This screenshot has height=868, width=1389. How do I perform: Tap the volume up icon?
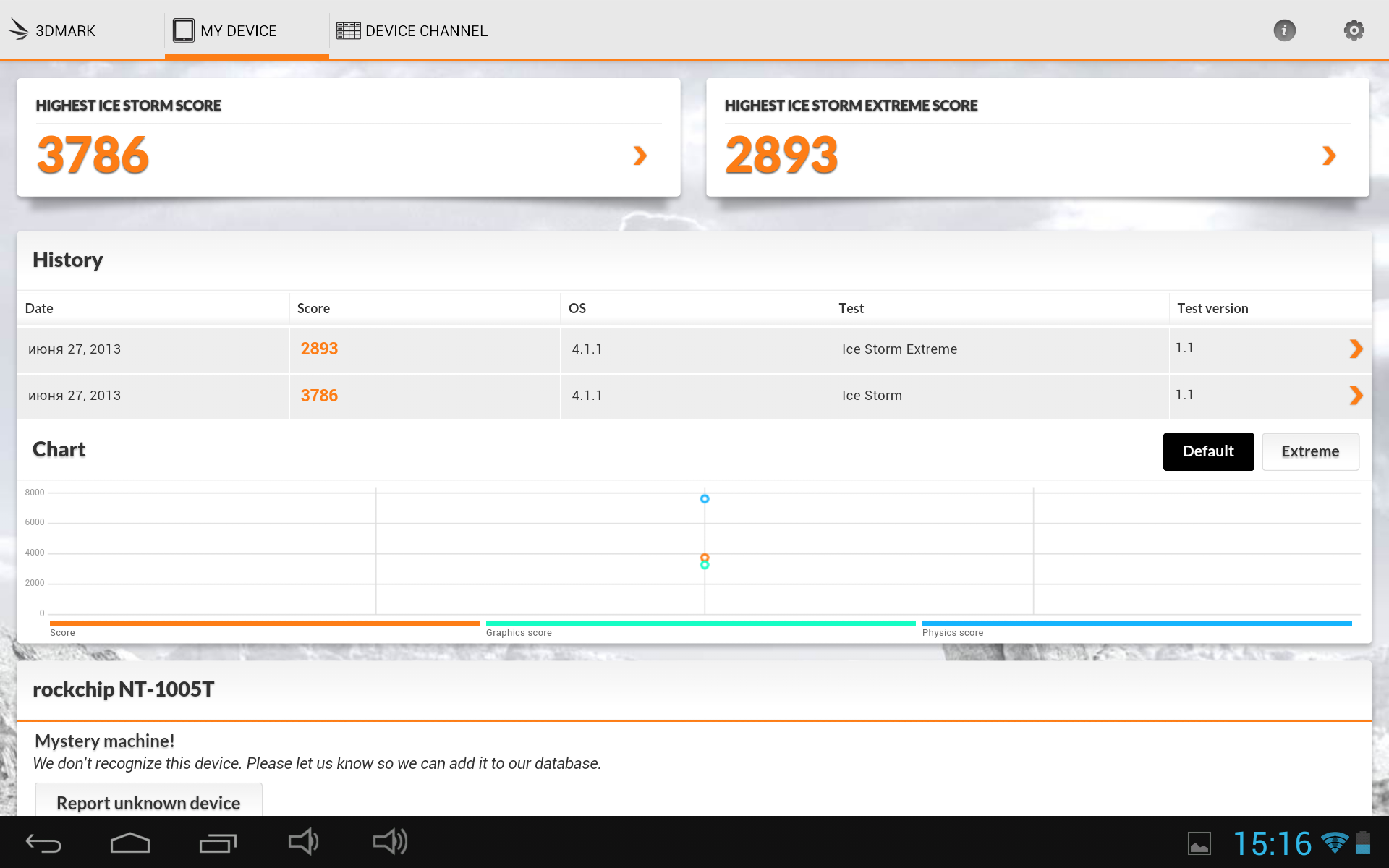point(391,842)
